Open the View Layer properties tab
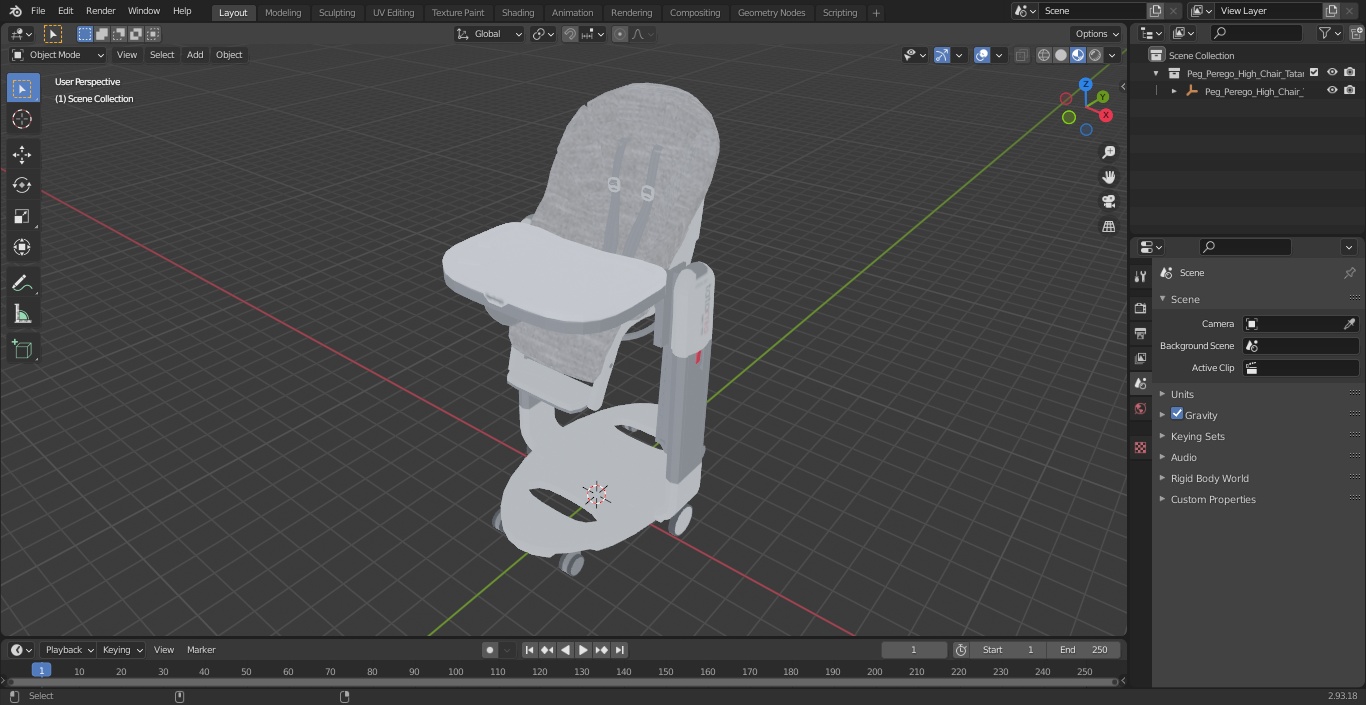This screenshot has width=1366, height=705. pyautogui.click(x=1140, y=358)
